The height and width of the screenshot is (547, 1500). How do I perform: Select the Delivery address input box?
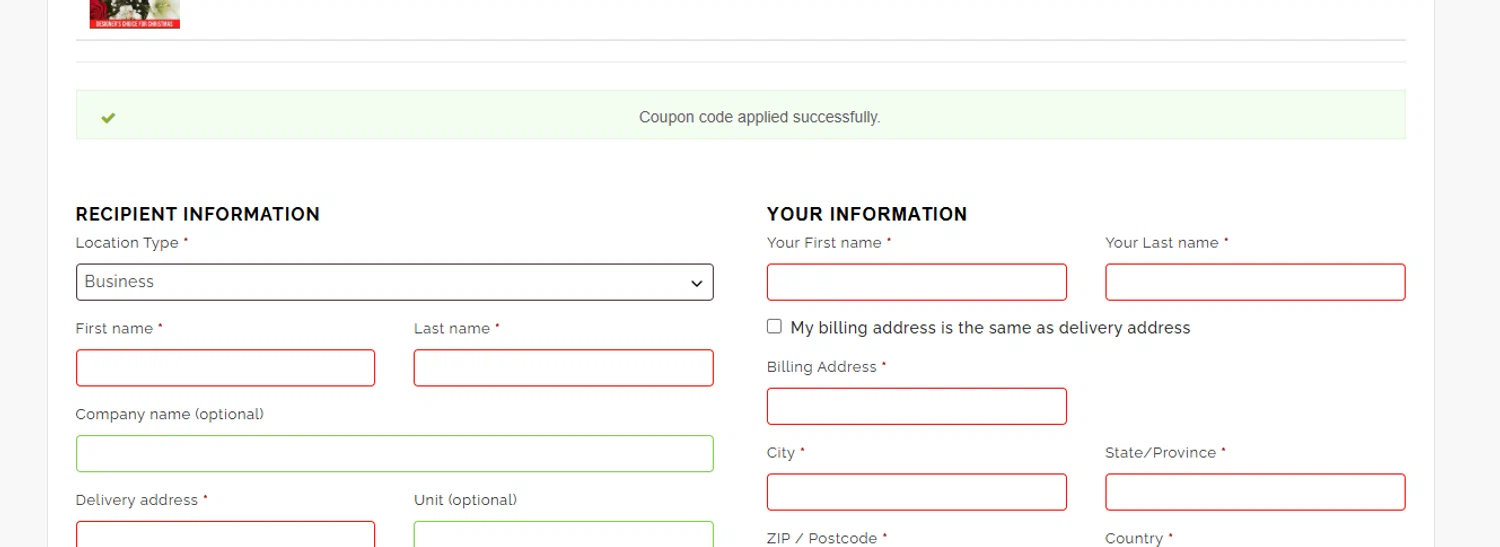[x=225, y=535]
